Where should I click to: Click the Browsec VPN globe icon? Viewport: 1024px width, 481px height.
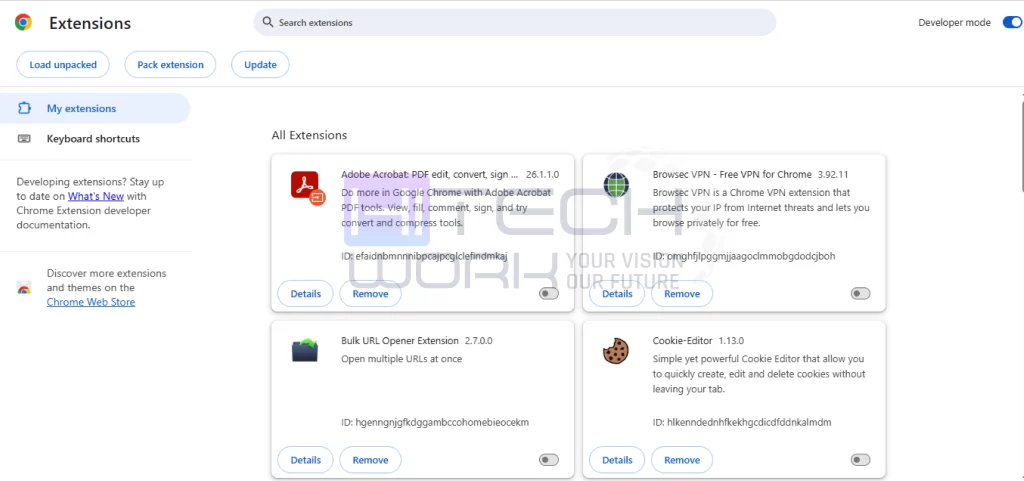coord(616,185)
